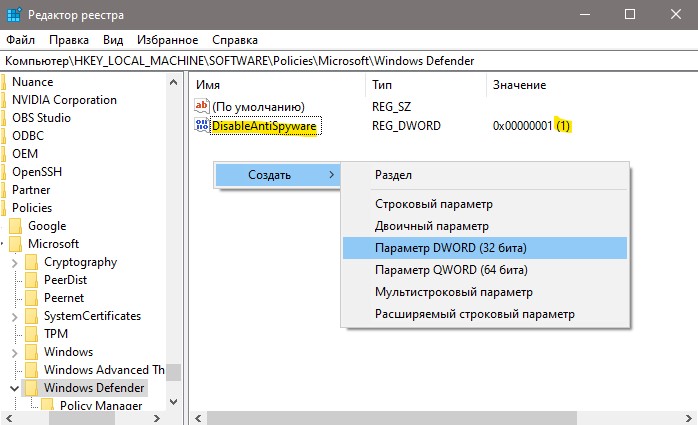Click the Windows Advanced Th folder icon
The image size is (698, 425).
tap(32, 370)
